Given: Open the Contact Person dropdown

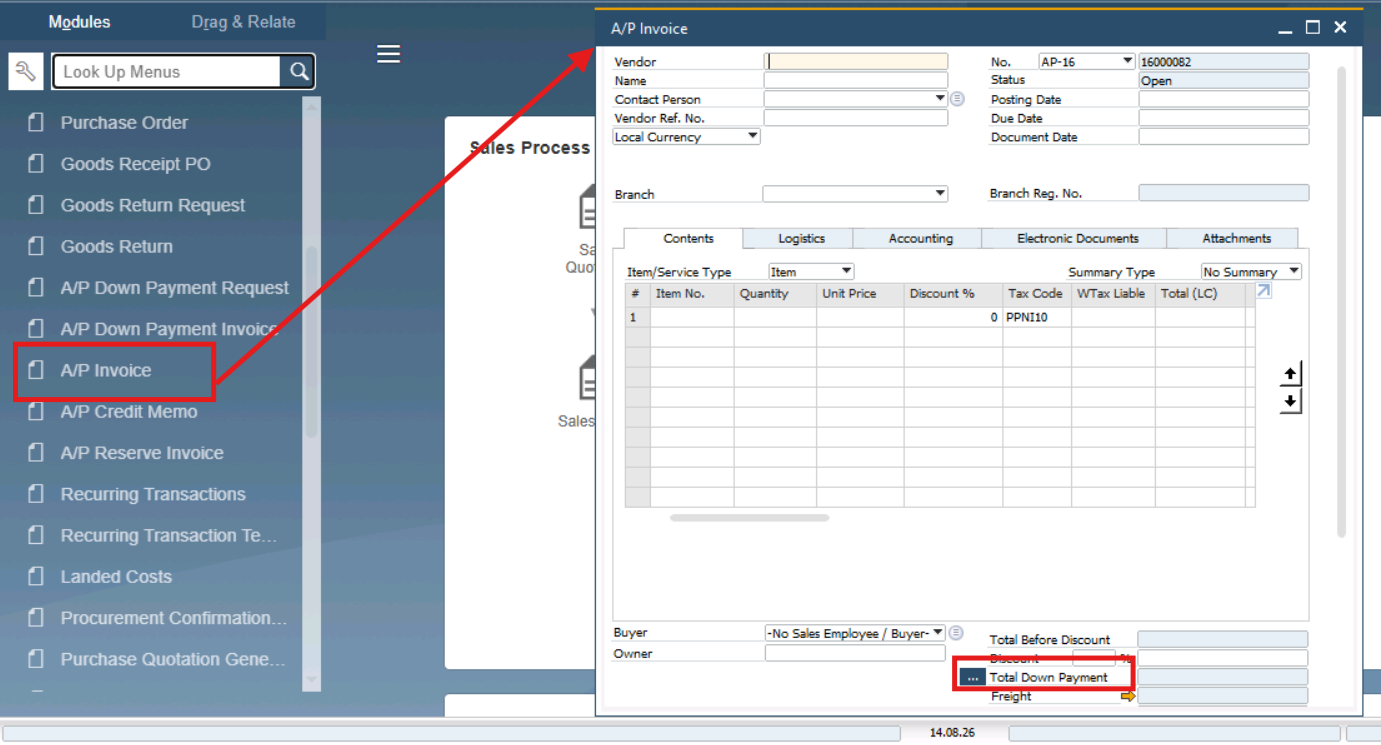Looking at the screenshot, I should [x=940, y=99].
